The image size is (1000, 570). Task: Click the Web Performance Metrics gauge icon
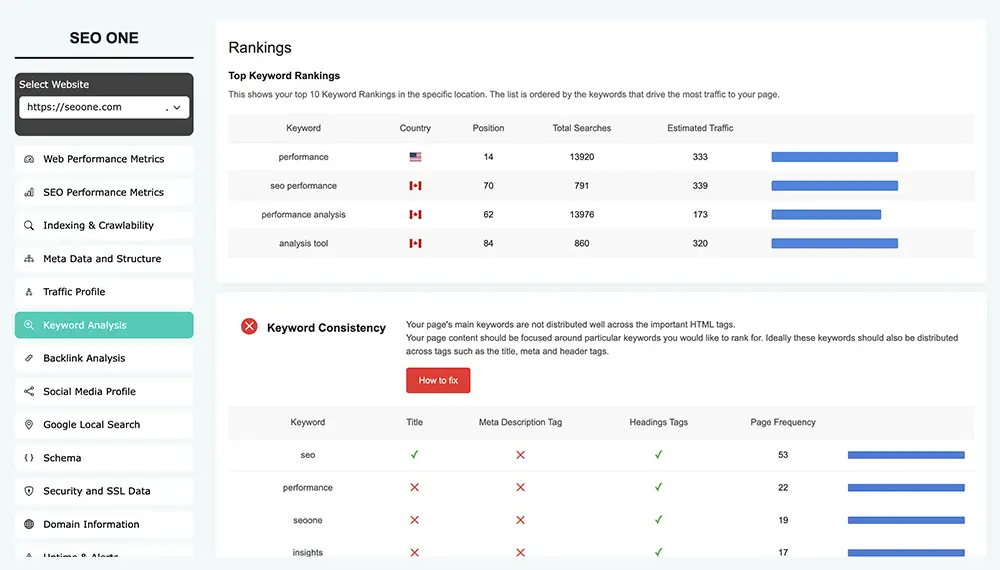point(29,159)
